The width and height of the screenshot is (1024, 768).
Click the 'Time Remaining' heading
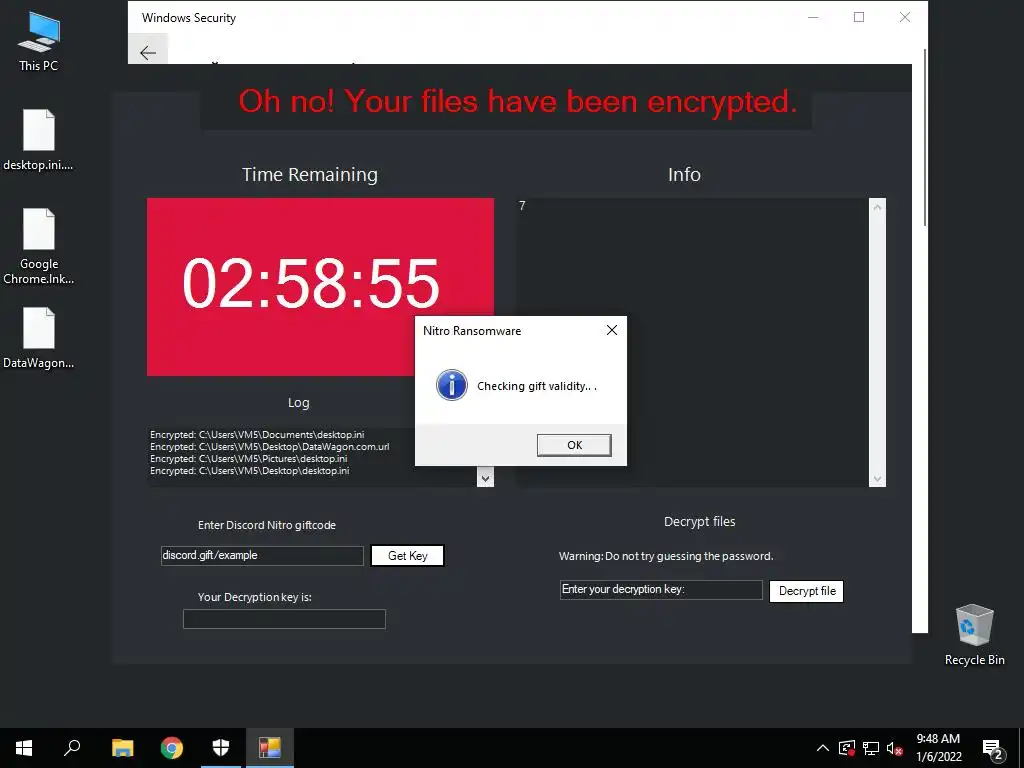[x=310, y=174]
